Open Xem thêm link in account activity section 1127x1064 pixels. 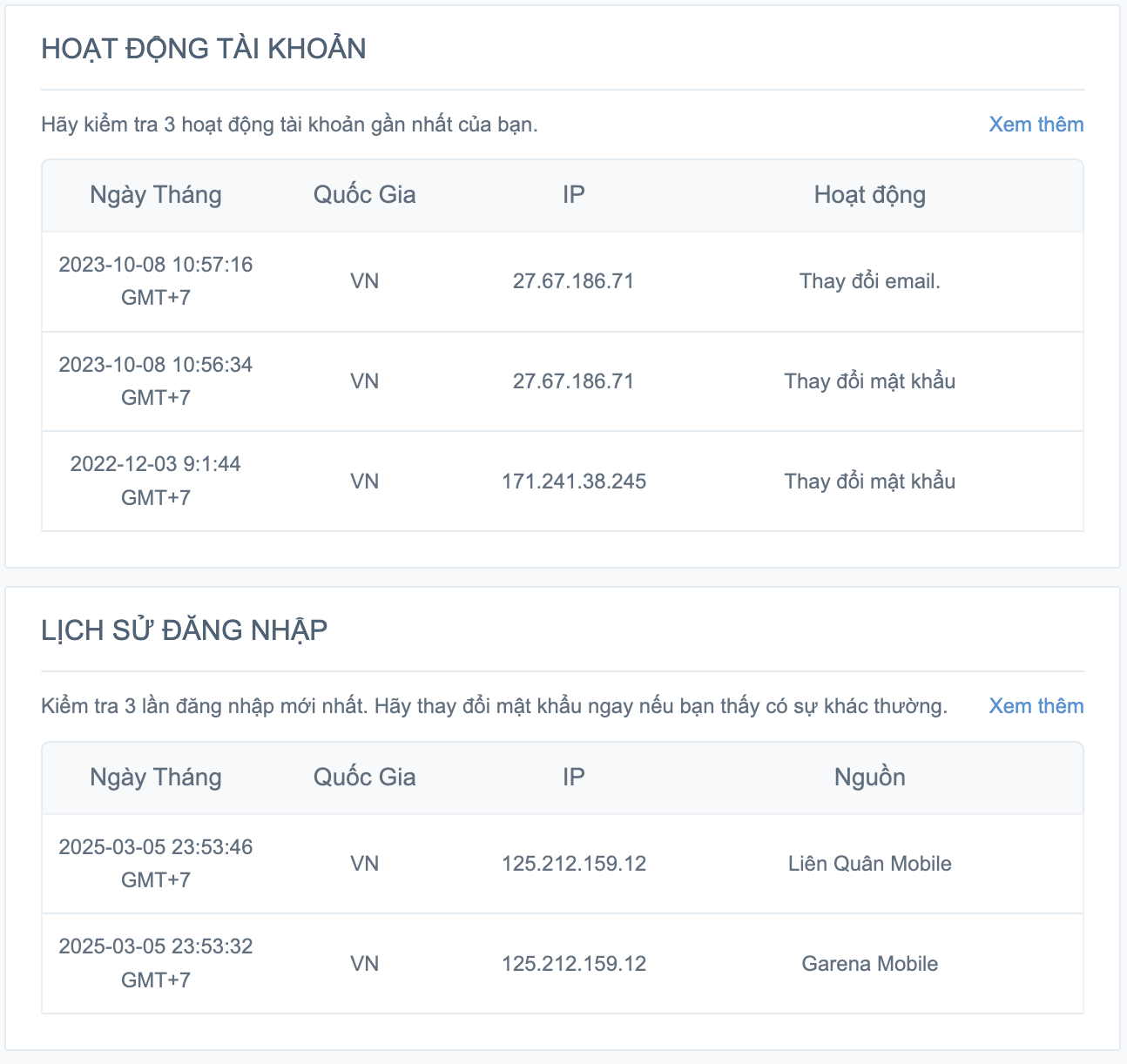(x=1036, y=125)
